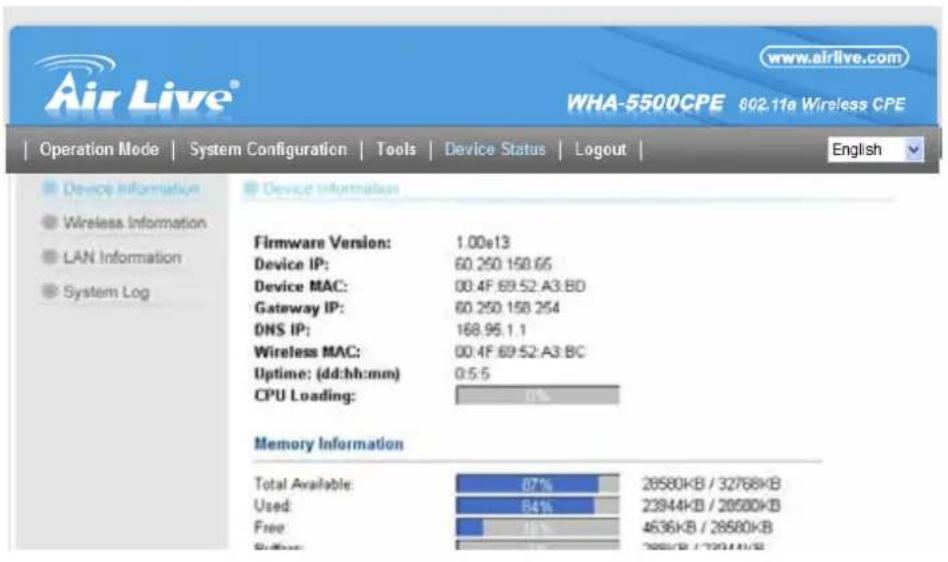
Task: Open LAN Information in the sidebar
Action: [122, 257]
